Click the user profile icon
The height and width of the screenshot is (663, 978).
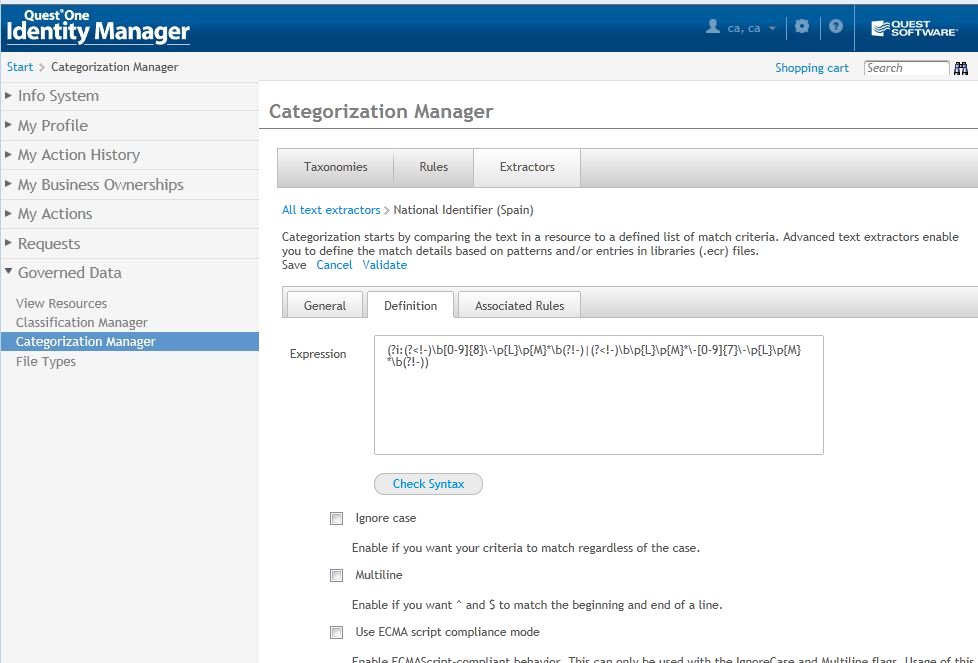click(x=713, y=28)
